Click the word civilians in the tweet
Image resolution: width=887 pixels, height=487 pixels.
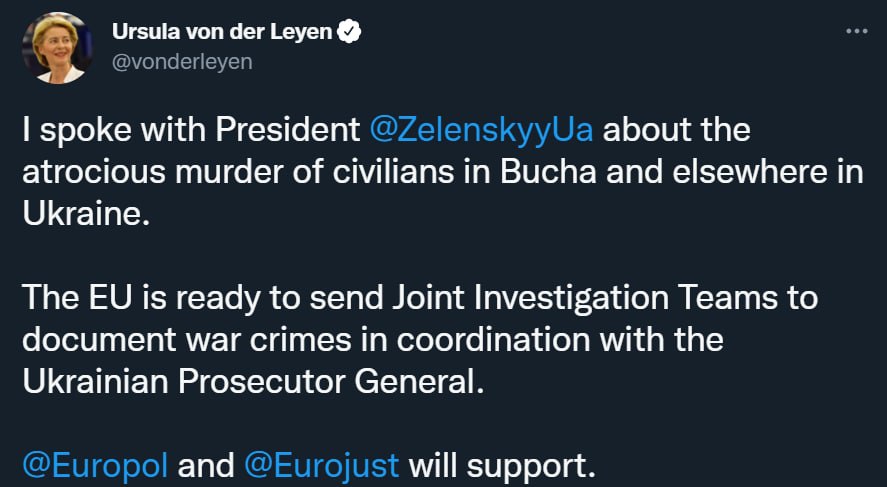[x=393, y=173]
